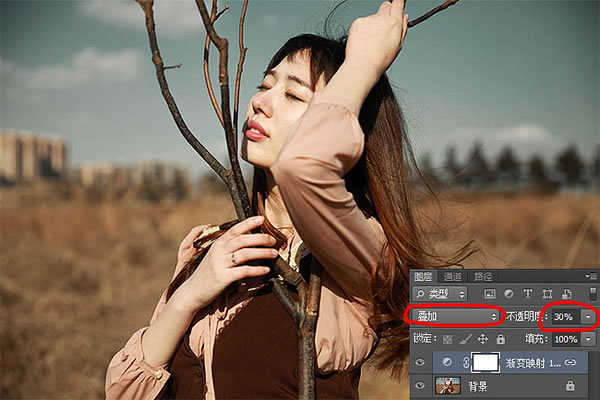The image size is (600, 400).
Task: Filter layers by shape layer icon
Action: click(547, 295)
